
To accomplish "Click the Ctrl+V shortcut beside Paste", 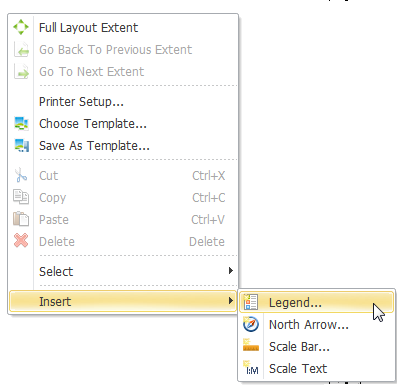I will click(x=208, y=220).
